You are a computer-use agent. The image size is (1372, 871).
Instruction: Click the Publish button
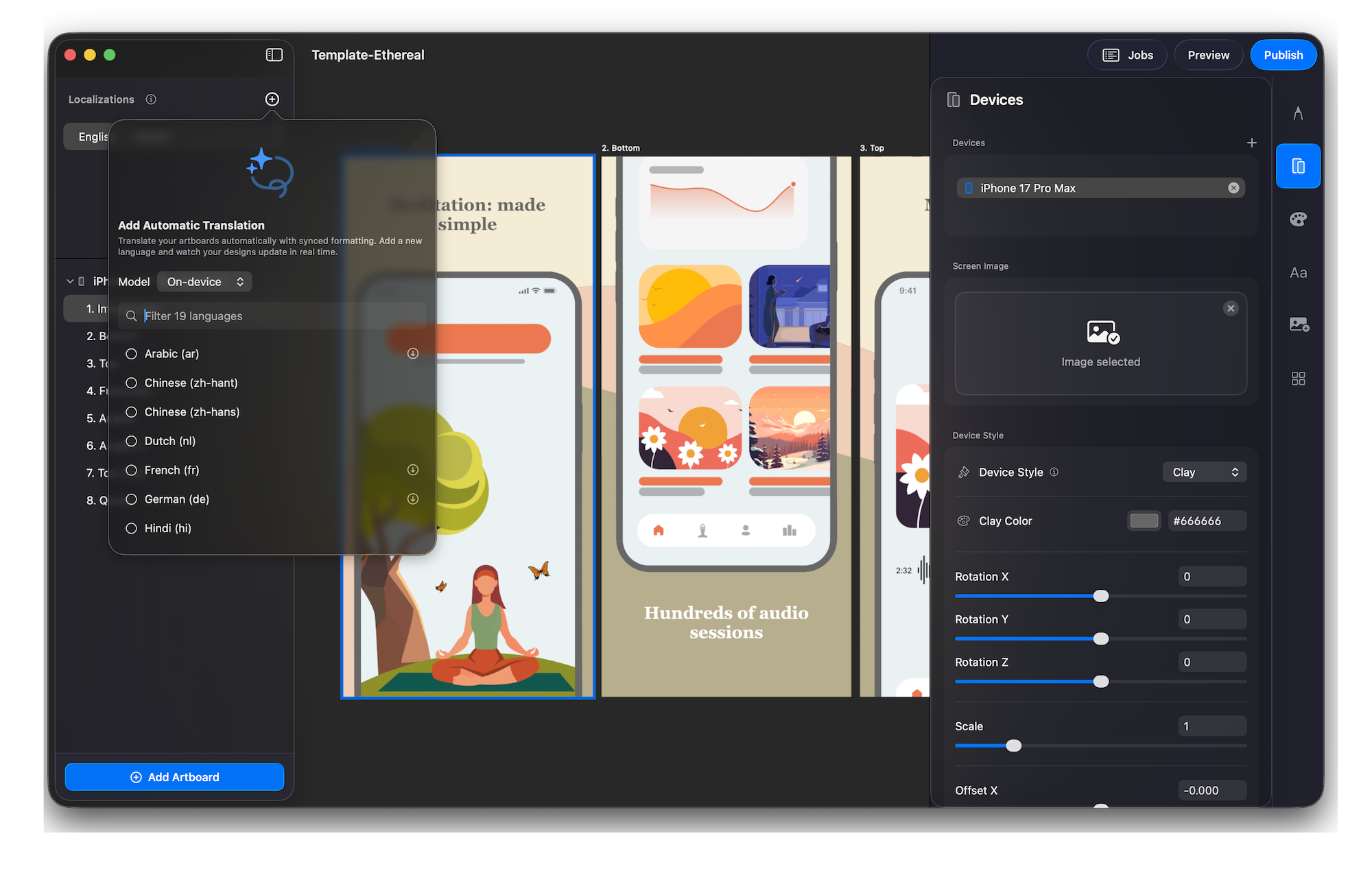coord(1283,55)
